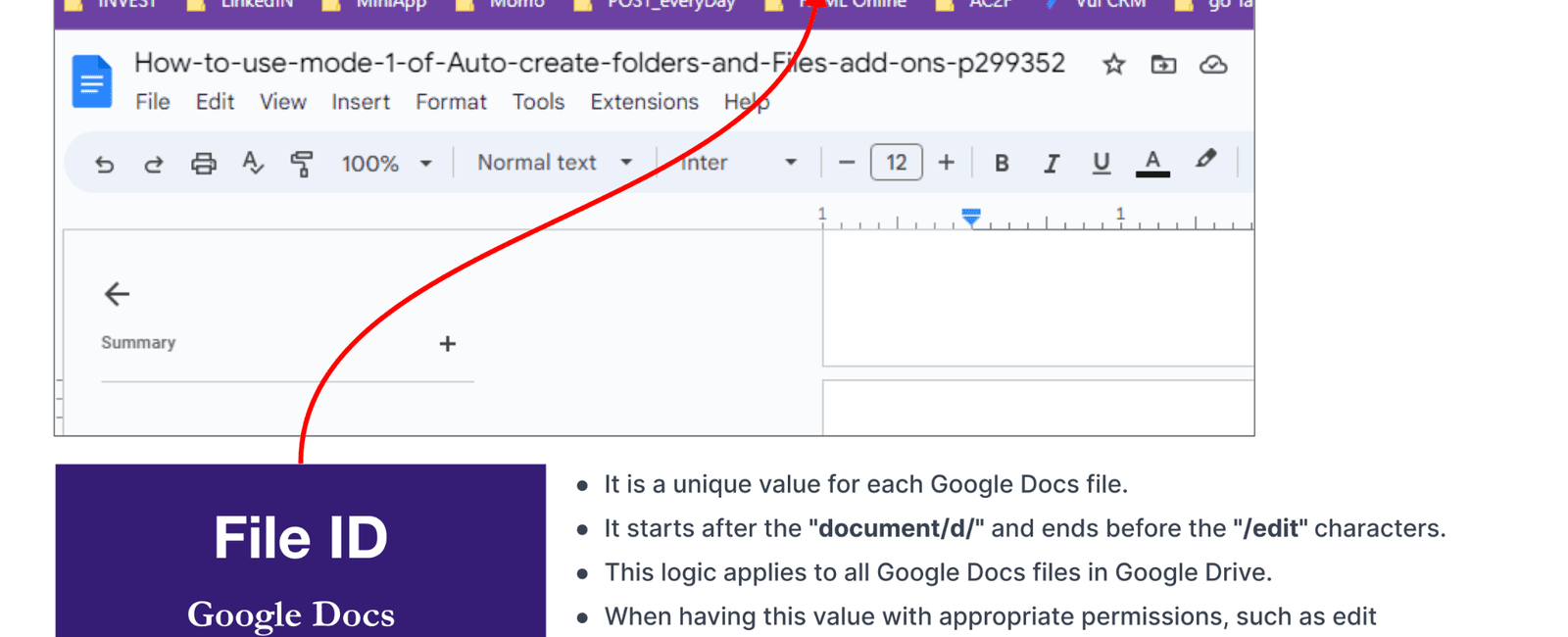Click the document title text
The height and width of the screenshot is (637, 1568).
599,63
